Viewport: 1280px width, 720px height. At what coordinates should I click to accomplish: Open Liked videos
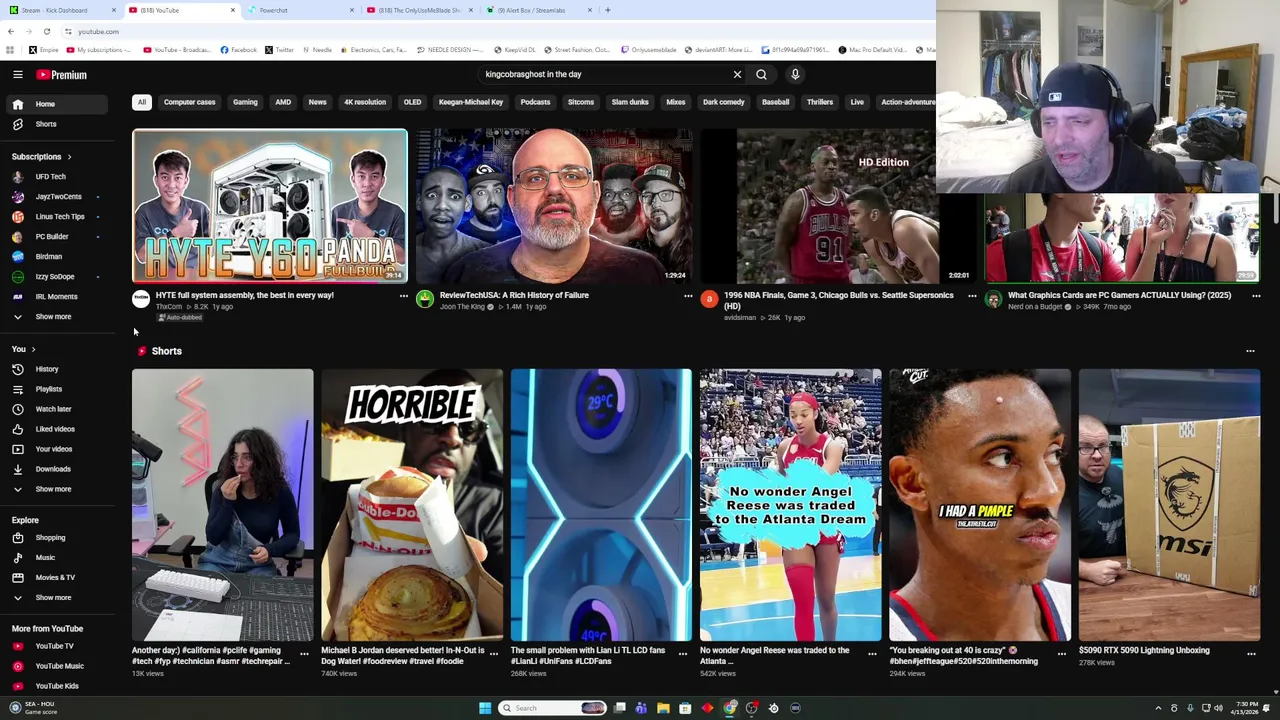tap(55, 429)
